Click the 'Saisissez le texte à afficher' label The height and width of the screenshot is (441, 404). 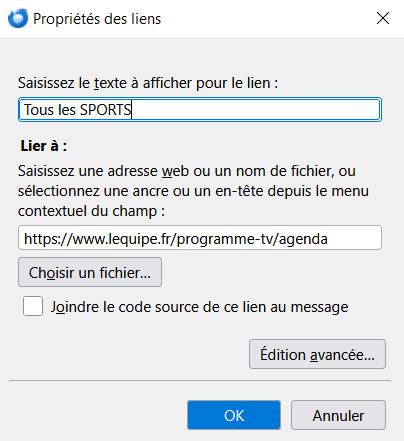point(148,83)
